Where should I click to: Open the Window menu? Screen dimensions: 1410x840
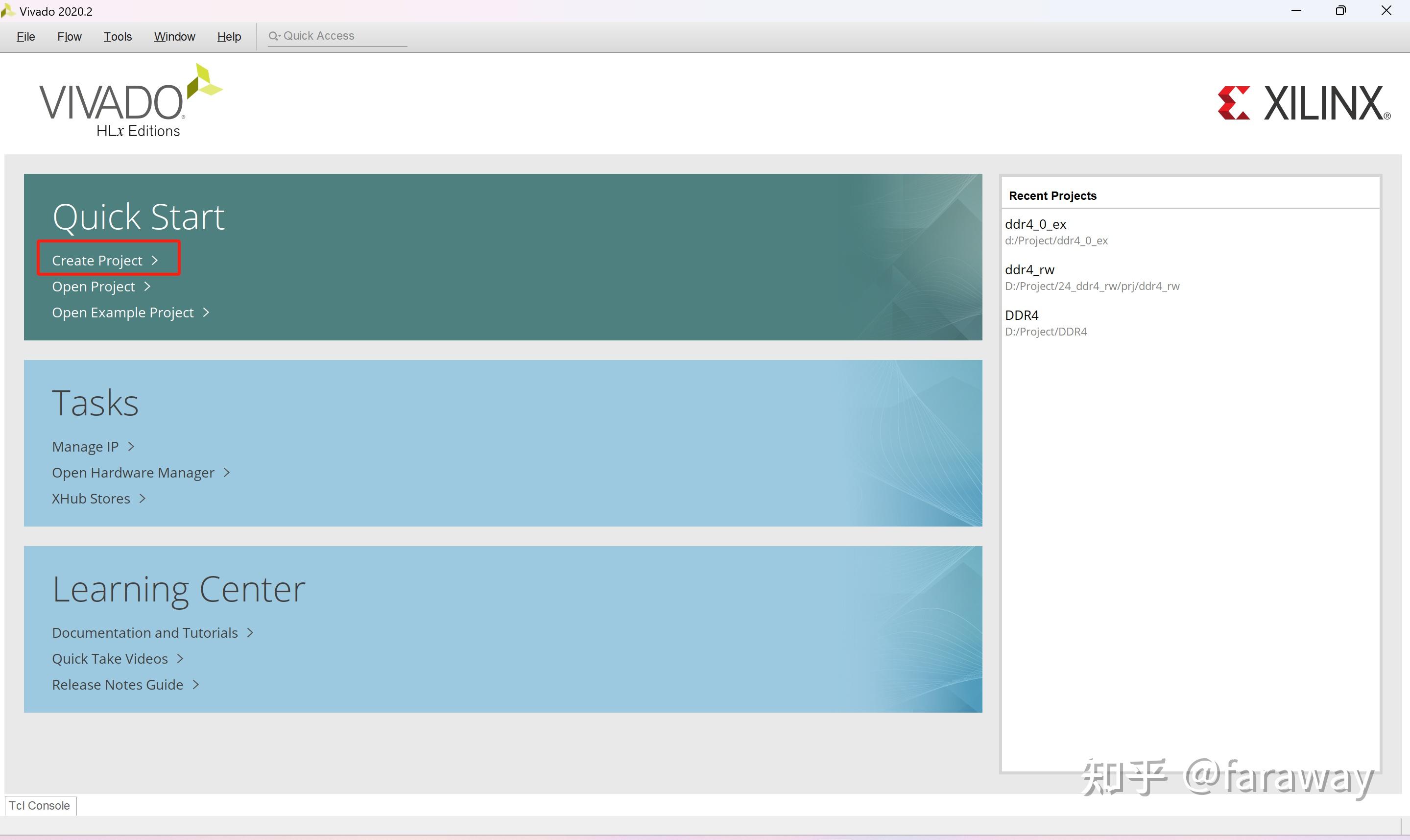click(x=174, y=37)
